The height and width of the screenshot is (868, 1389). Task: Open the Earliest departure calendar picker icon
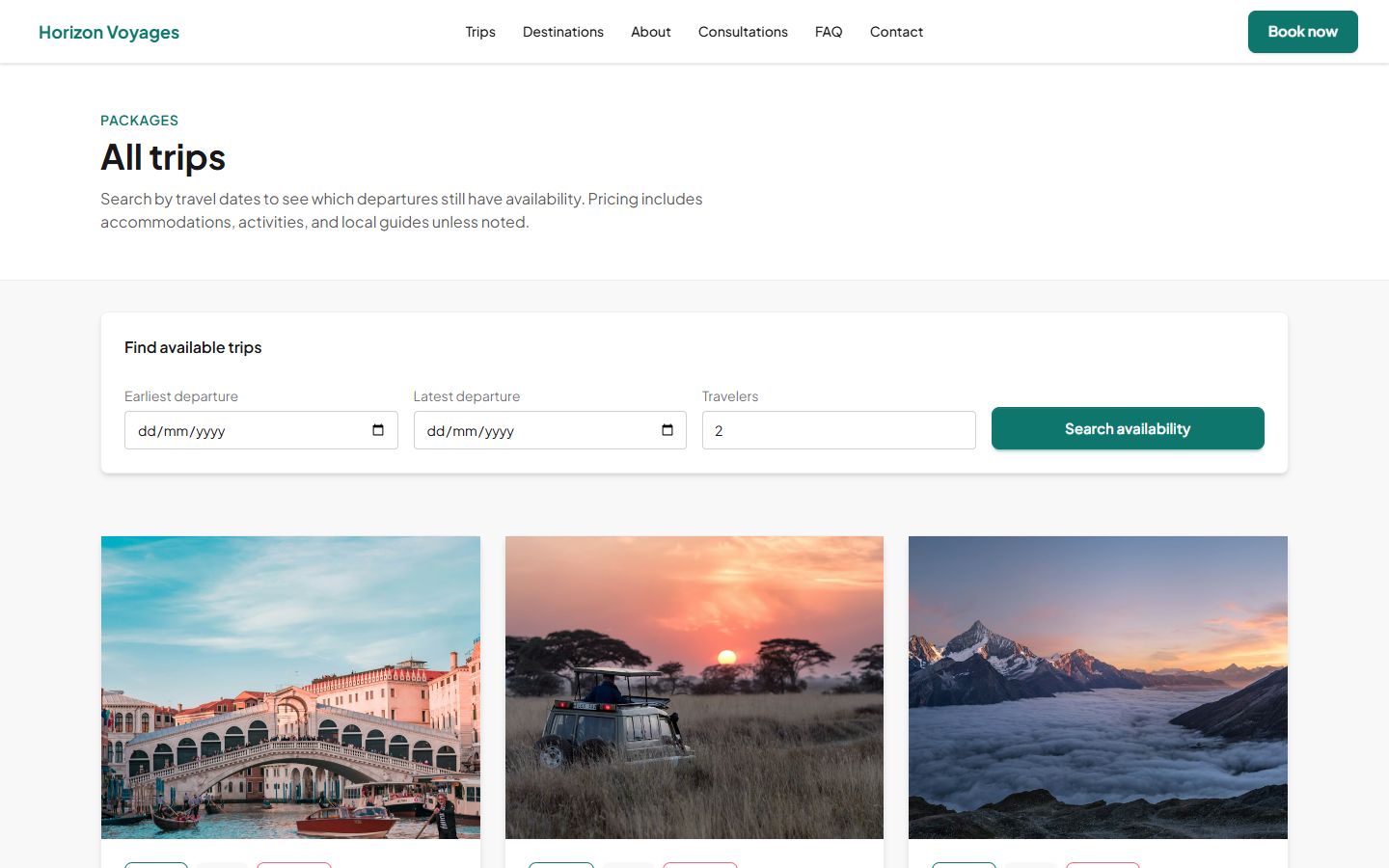point(378,430)
